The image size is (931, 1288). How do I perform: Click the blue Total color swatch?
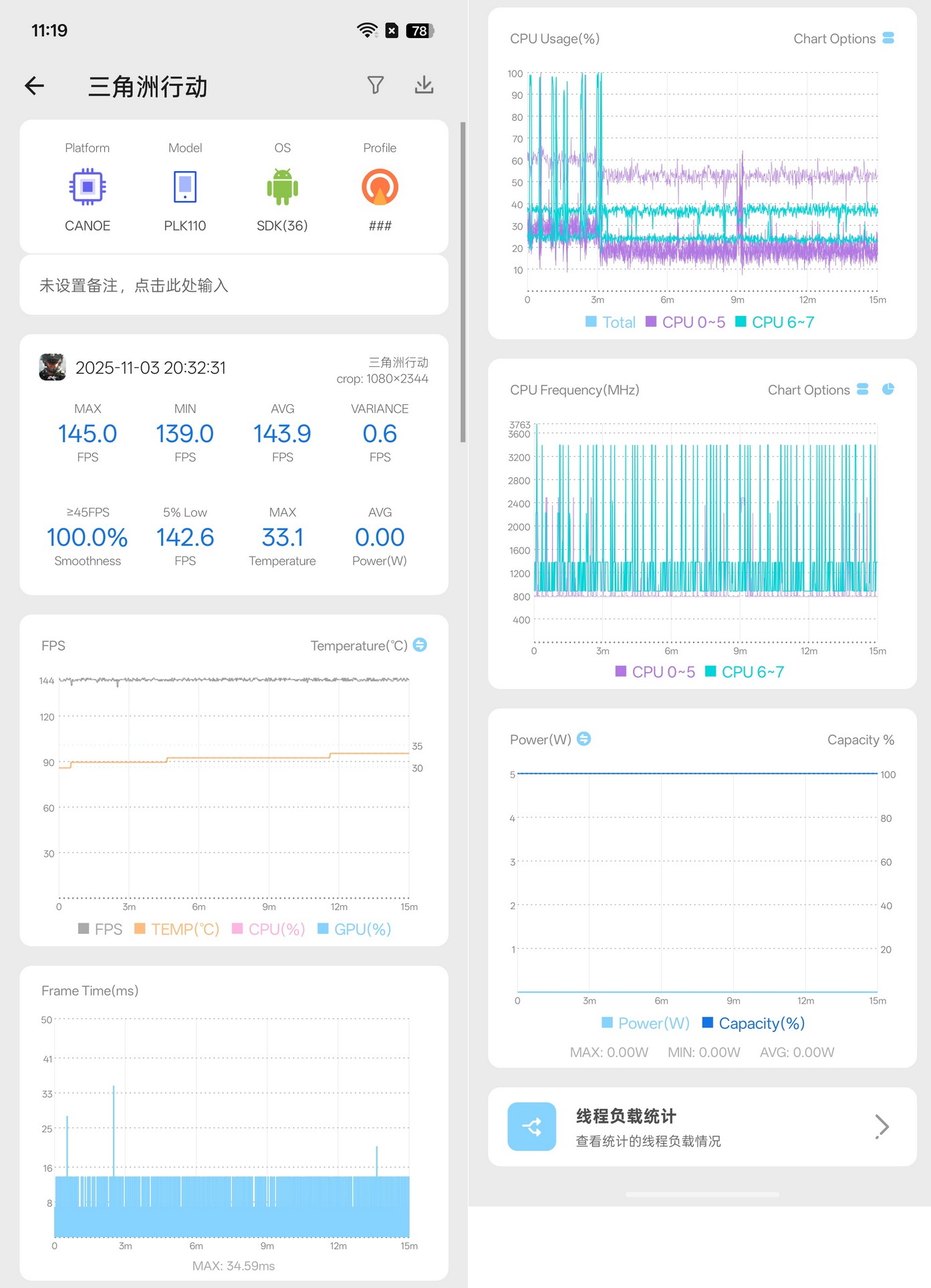click(591, 322)
